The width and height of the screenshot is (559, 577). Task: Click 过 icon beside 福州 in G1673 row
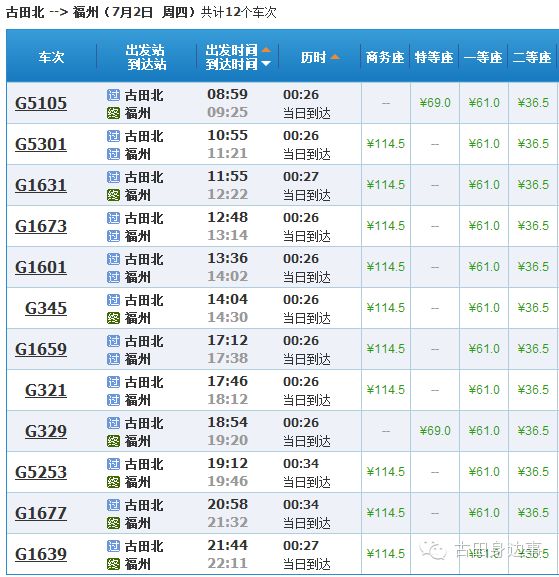coord(113,236)
